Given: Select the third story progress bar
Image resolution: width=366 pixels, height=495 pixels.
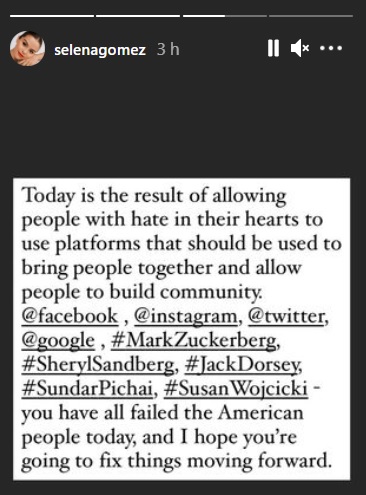Looking at the screenshot, I should (225, 16).
